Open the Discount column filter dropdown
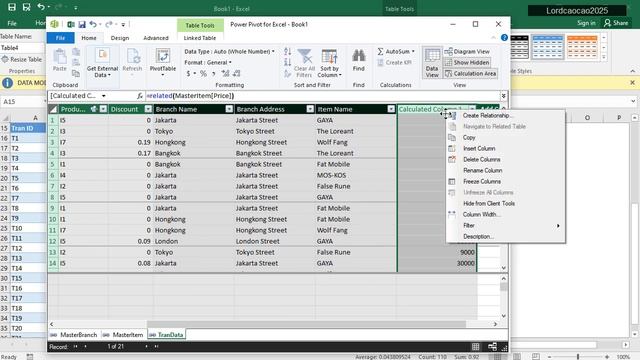The height and width of the screenshot is (360, 640). tap(148, 109)
